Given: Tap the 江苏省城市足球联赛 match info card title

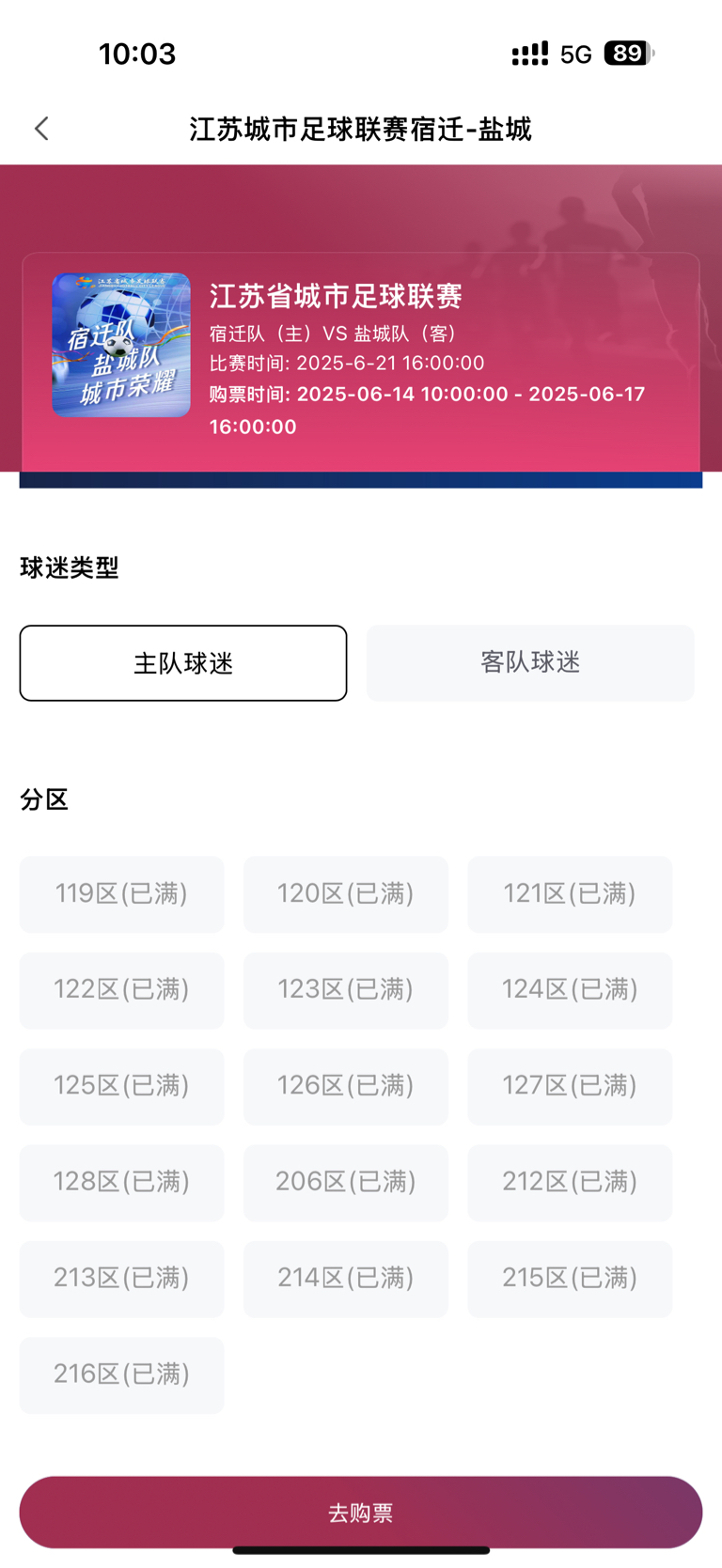Looking at the screenshot, I should click(x=336, y=297).
